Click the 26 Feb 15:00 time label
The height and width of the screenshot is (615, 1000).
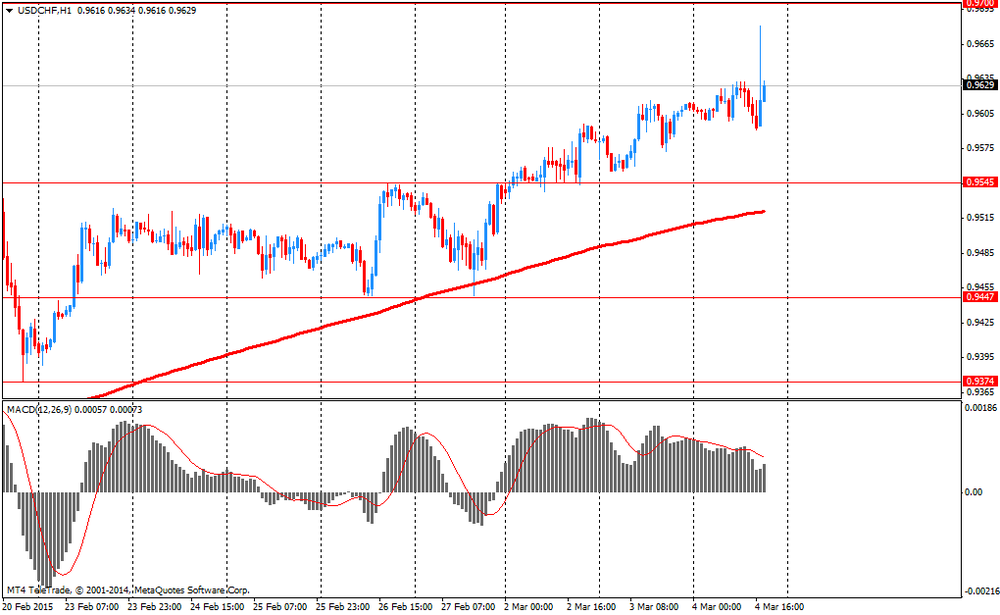tap(406, 607)
